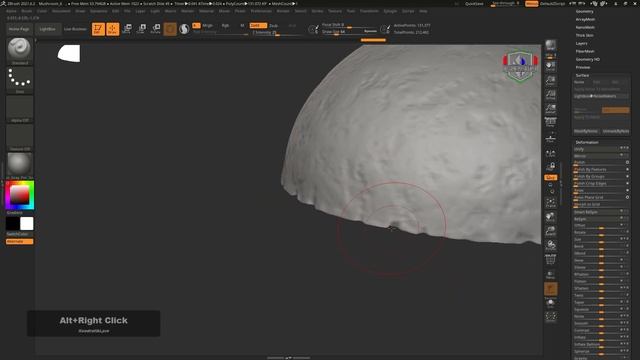This screenshot has height=360, width=640.
Task: Open the material sphere selector
Action: pos(20,166)
